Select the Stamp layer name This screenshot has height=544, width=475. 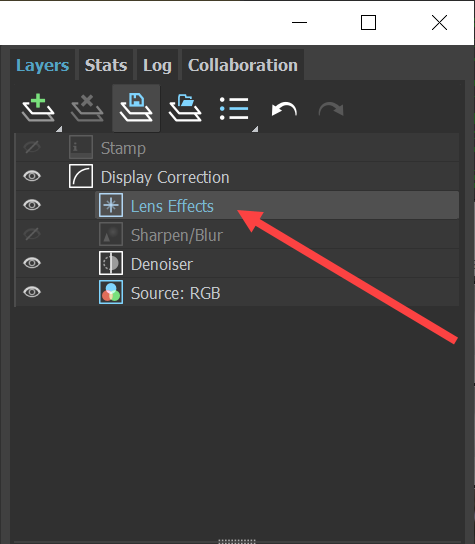pyautogui.click(x=123, y=148)
